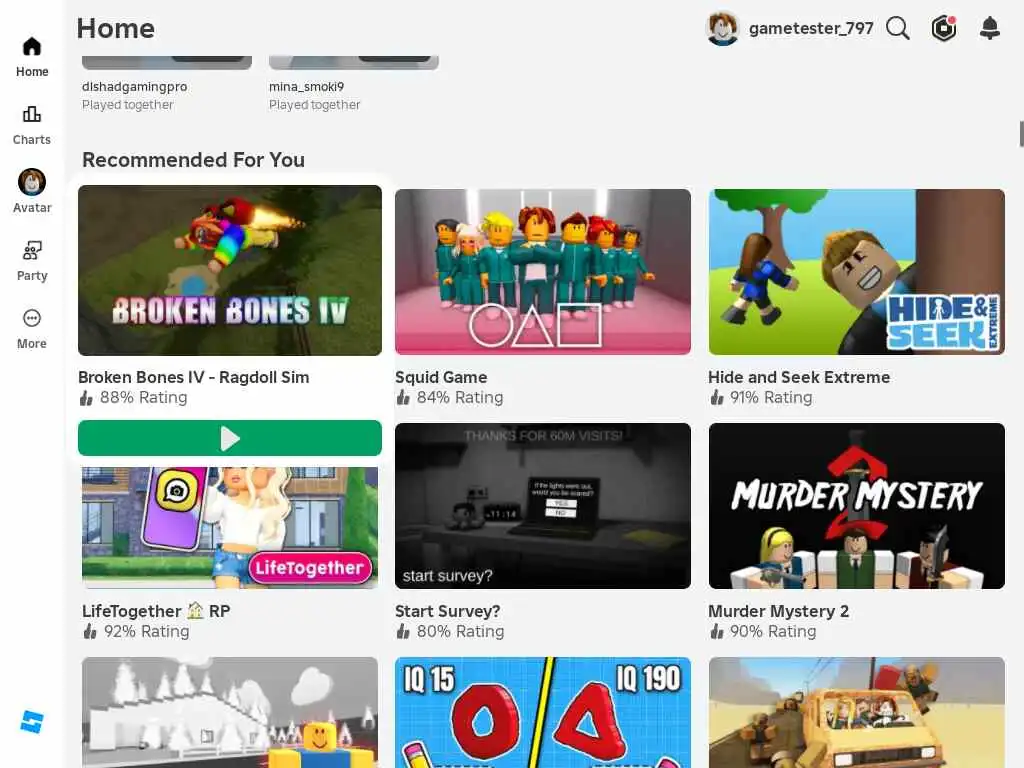Open dlshadgamingpro friend profile

tap(135, 86)
